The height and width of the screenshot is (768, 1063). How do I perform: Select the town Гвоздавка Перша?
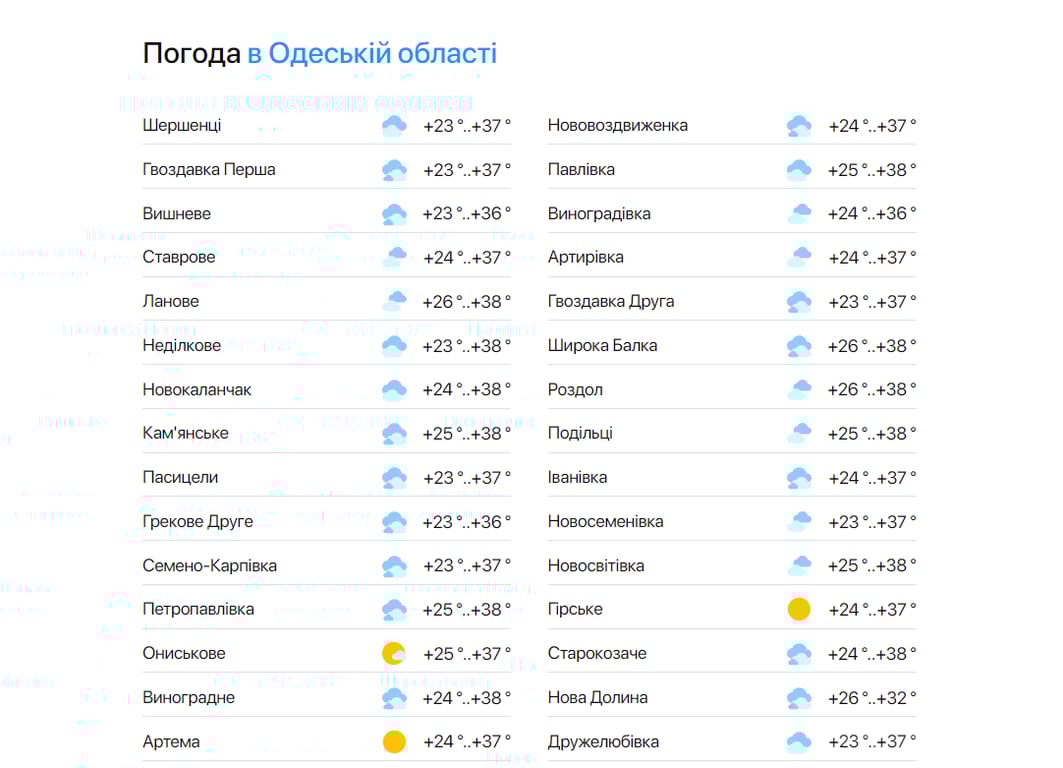pyautogui.click(x=211, y=169)
